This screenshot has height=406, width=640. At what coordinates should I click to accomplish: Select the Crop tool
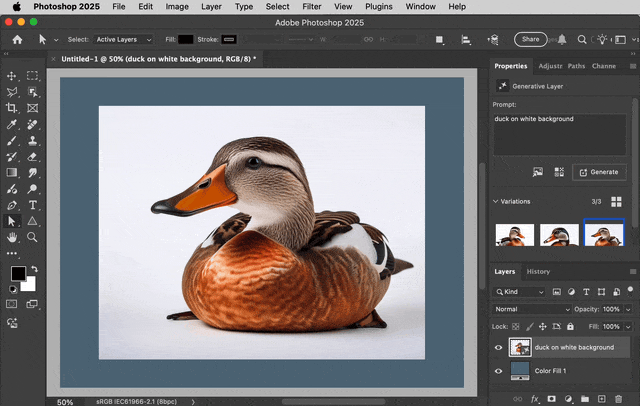(x=11, y=108)
